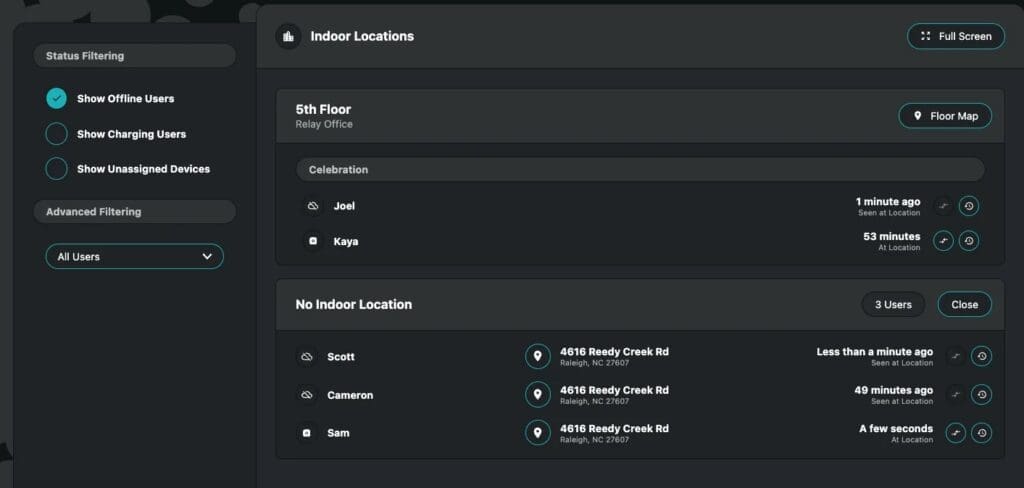The width and height of the screenshot is (1024, 488).
Task: Click Cameron's 4616 Reedy Creek Rd address
Action: [x=615, y=390]
